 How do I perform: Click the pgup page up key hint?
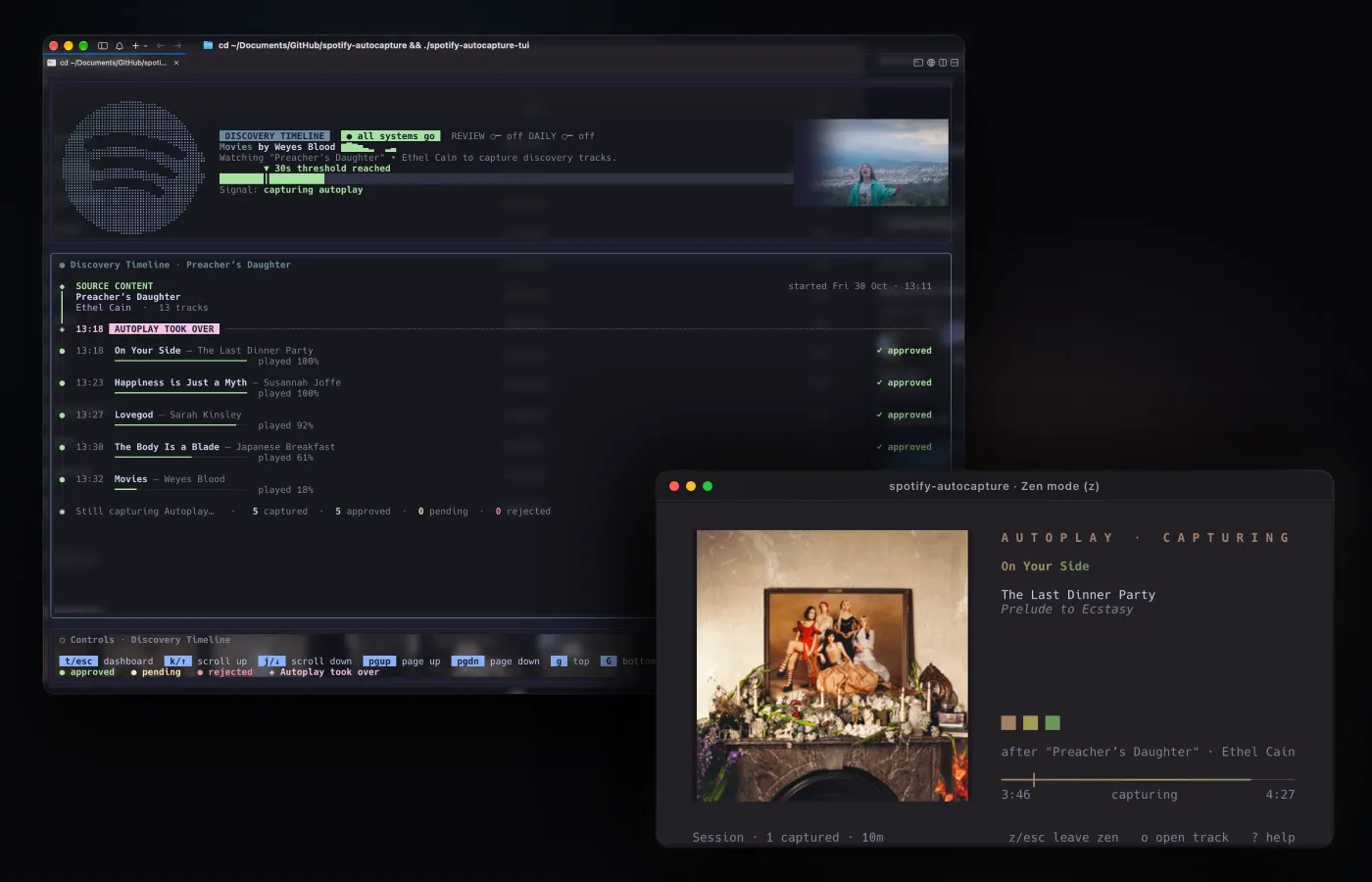(x=402, y=661)
